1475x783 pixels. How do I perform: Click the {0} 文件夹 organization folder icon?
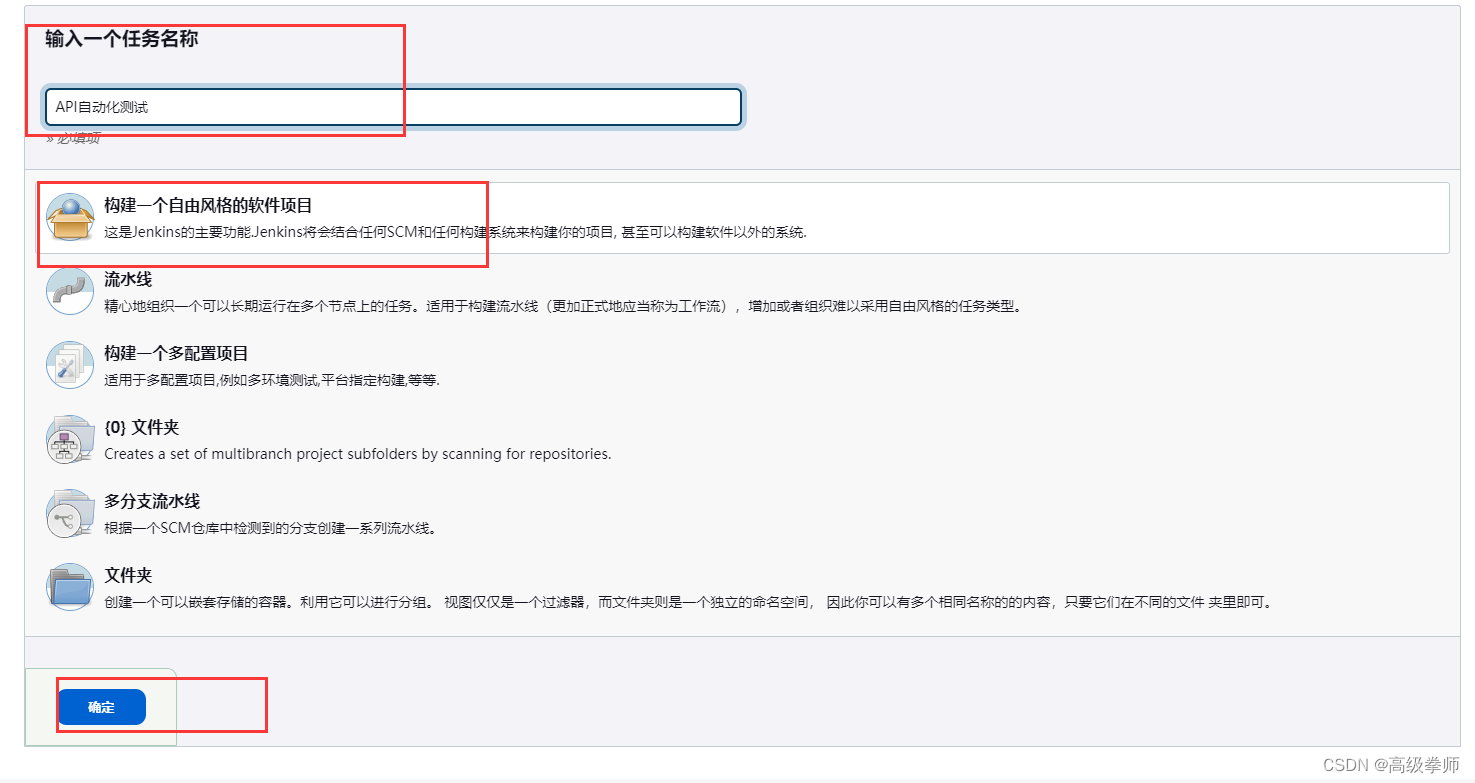pyautogui.click(x=70, y=439)
